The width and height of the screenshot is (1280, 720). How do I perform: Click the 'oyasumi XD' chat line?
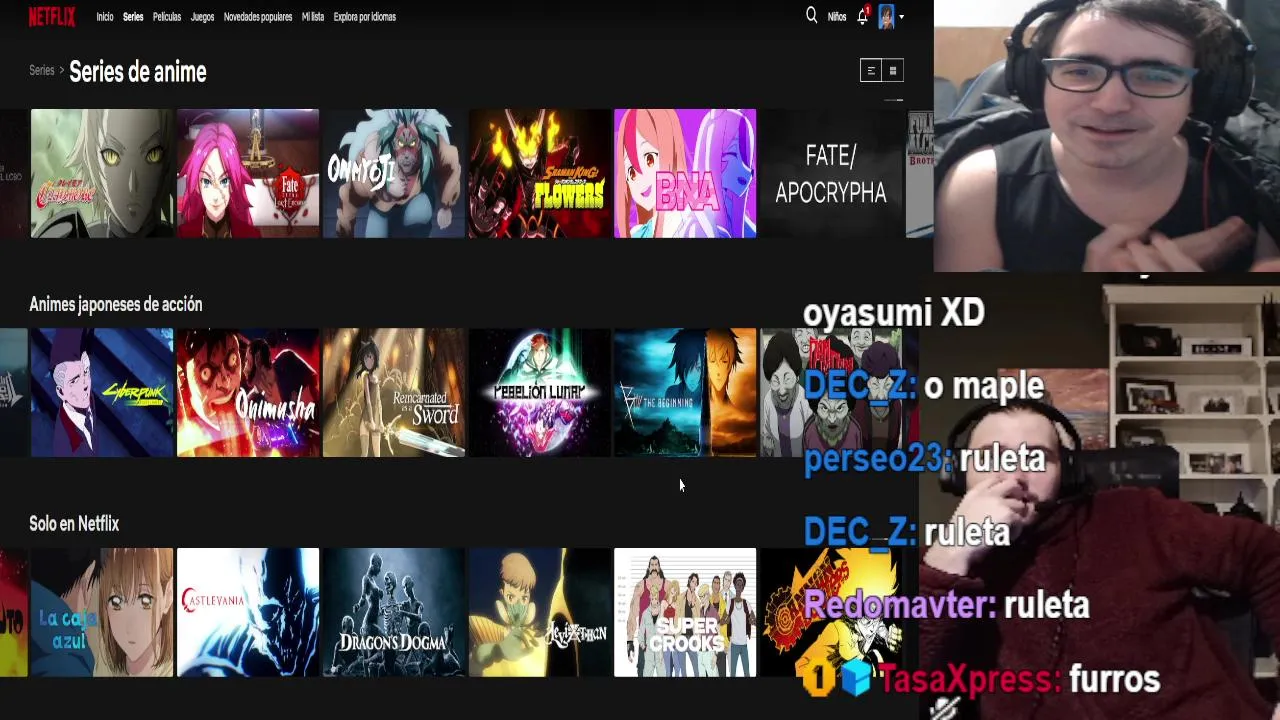894,313
